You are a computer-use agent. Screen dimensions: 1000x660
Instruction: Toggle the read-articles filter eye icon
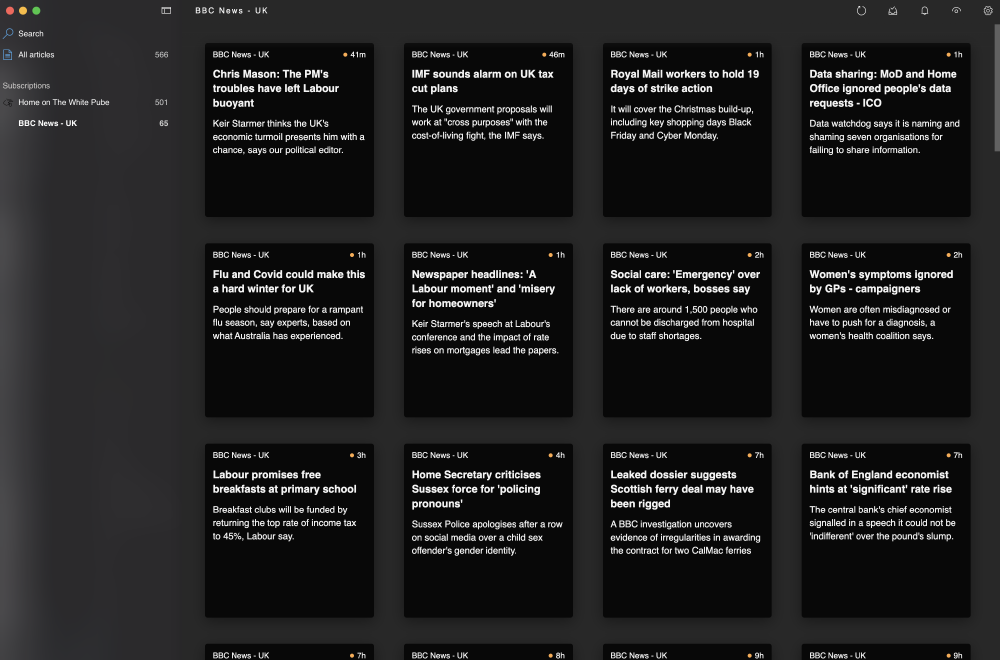pos(957,10)
